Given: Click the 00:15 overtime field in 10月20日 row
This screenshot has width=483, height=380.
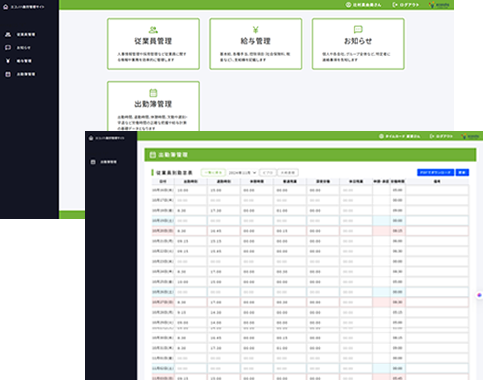Looking at the screenshot, I should (290, 231).
